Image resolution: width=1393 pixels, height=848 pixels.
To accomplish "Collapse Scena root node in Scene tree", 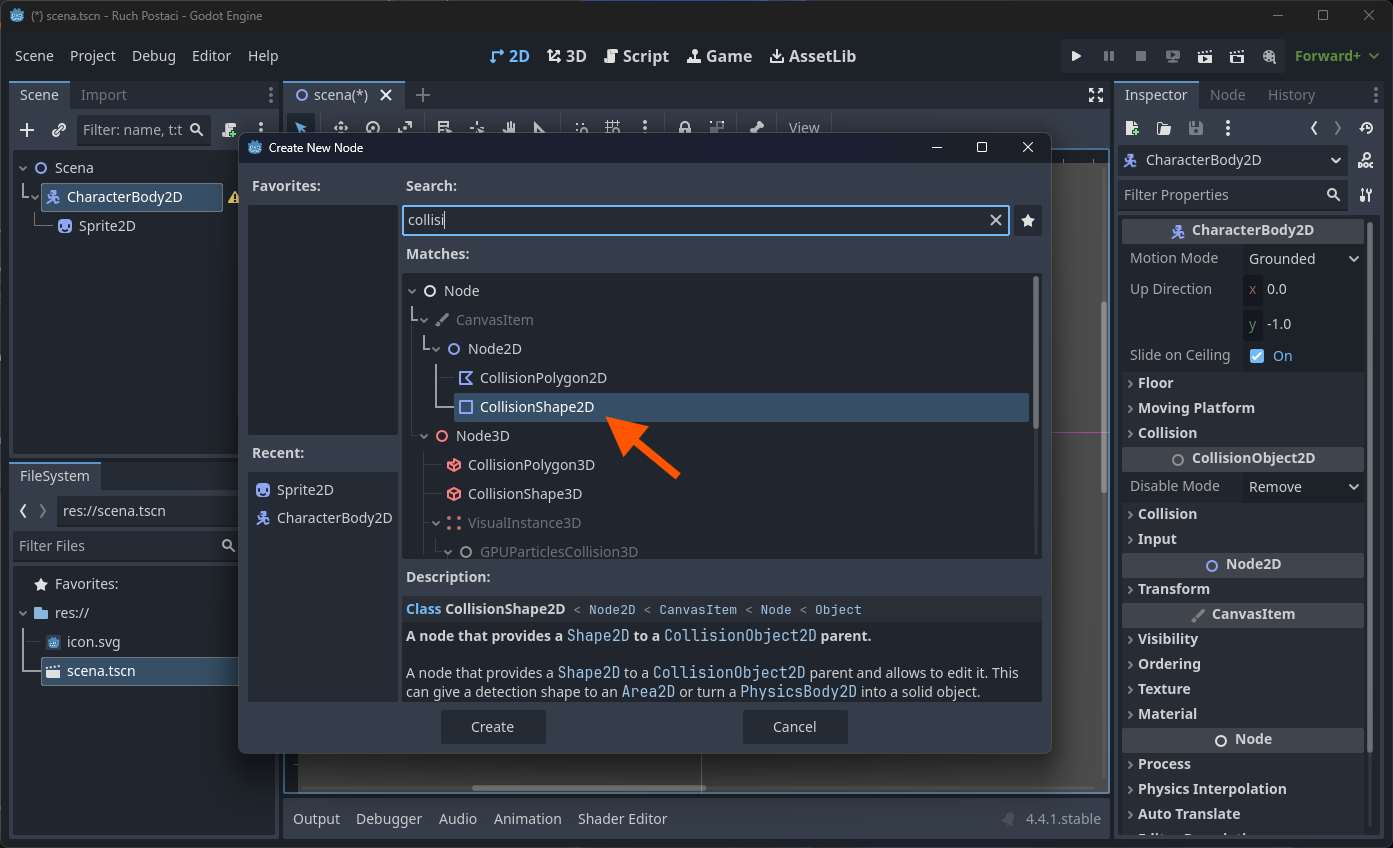I will pyautogui.click(x=24, y=168).
